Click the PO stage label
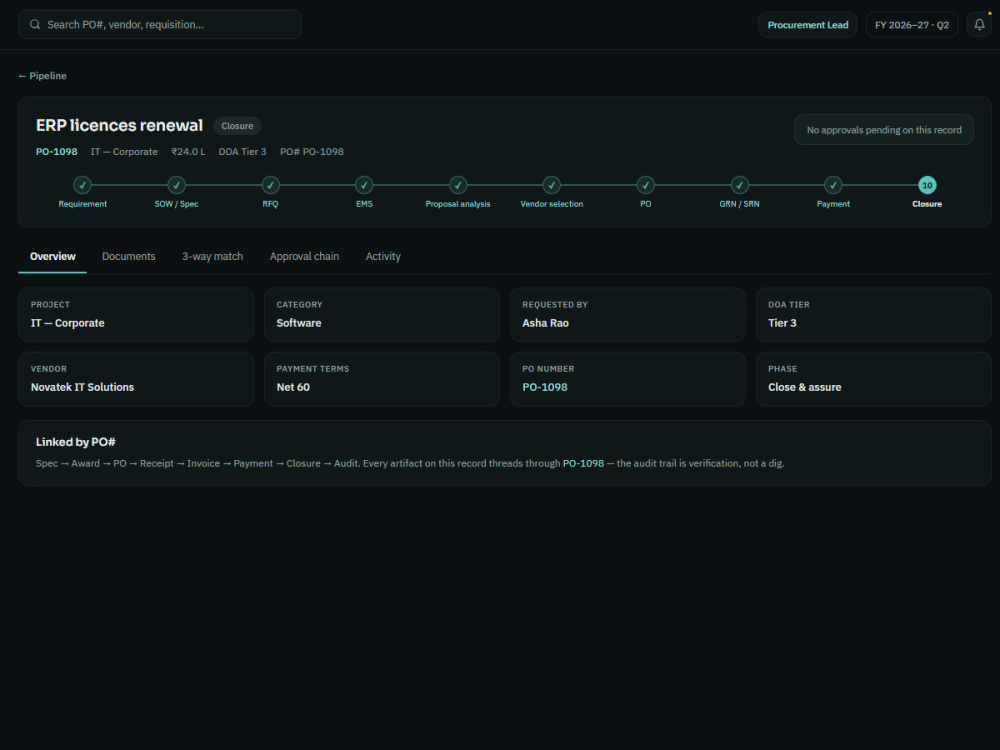Image resolution: width=1000 pixels, height=750 pixels. point(645,204)
